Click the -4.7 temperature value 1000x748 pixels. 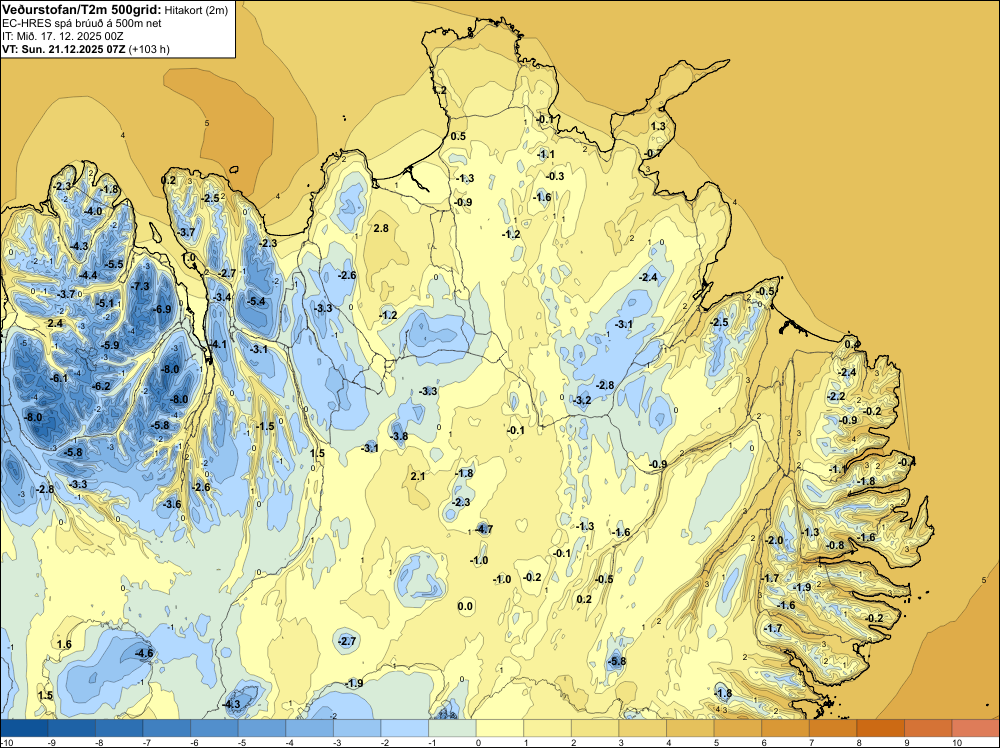[484, 529]
